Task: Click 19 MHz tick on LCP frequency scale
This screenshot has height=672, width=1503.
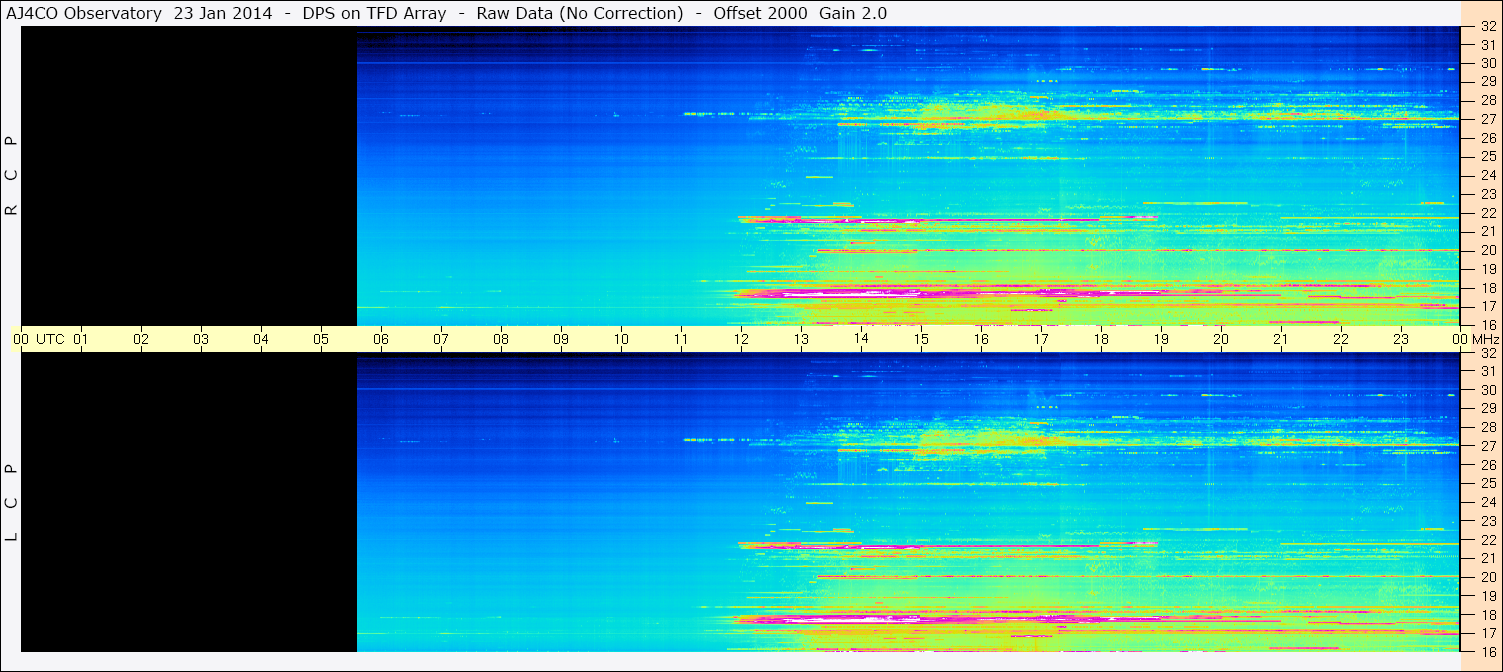Action: 1488,595
